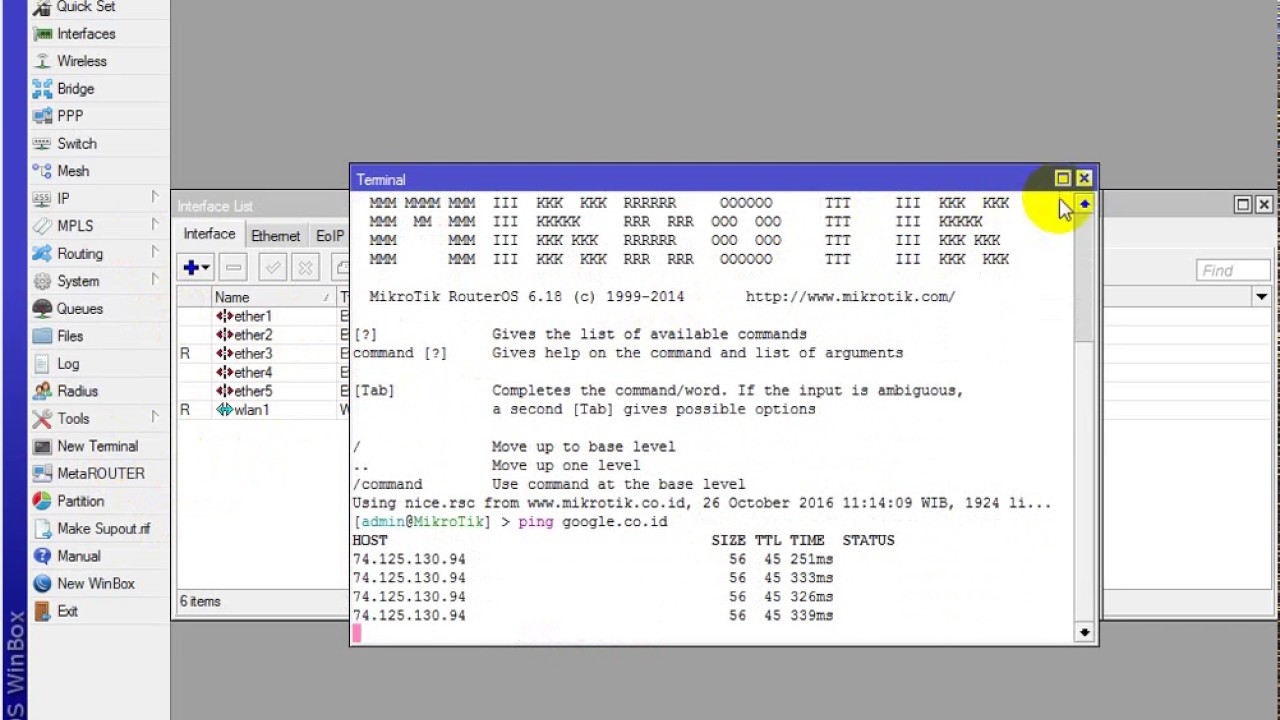This screenshot has width=1280, height=720.
Task: Click the New Terminal icon
Action: tap(41, 446)
